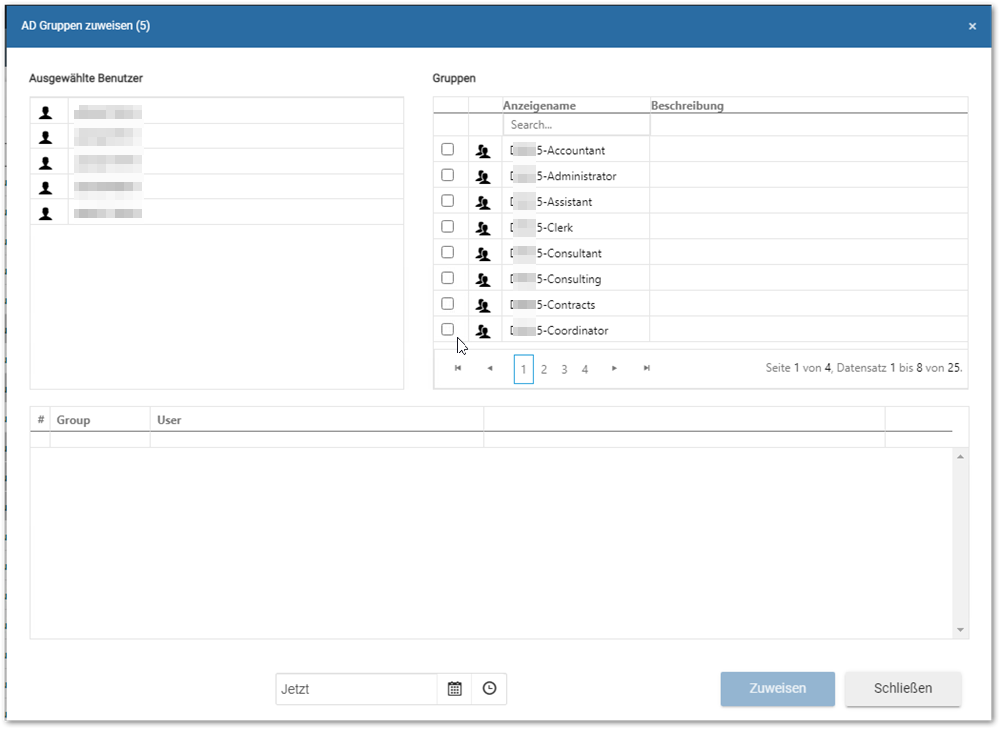Click the Zuweisen button
Viewport: 1000px width, 729px height.
pyautogui.click(x=777, y=689)
